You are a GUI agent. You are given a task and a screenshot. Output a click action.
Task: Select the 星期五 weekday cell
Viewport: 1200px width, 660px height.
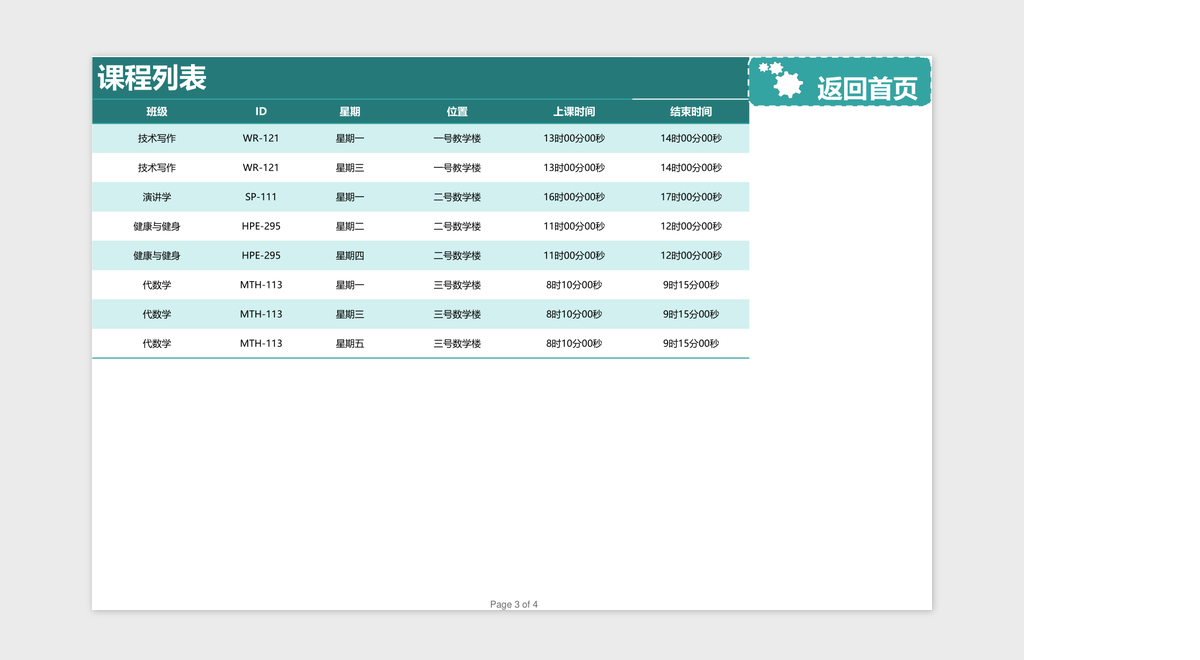[350, 343]
